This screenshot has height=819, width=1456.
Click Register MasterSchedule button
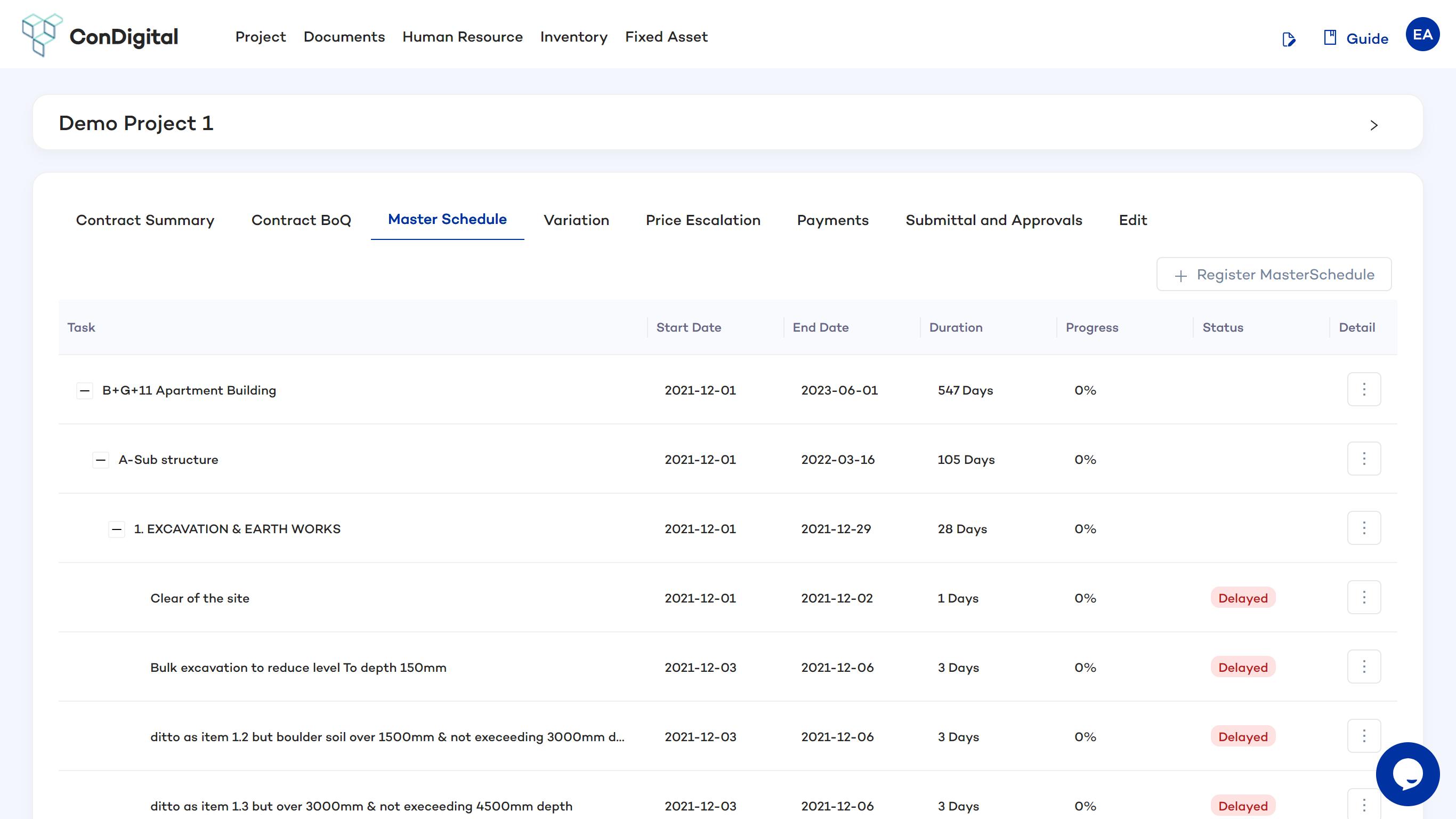click(x=1273, y=274)
